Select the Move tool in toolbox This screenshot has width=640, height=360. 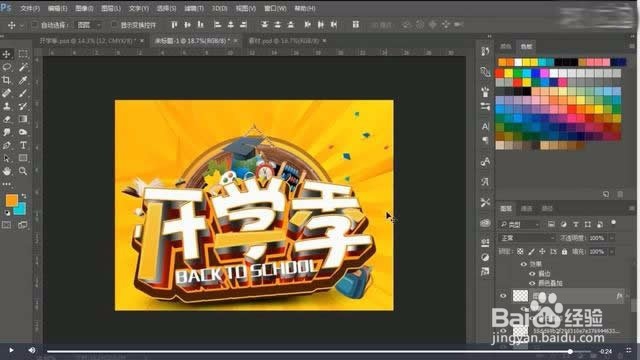pos(7,54)
